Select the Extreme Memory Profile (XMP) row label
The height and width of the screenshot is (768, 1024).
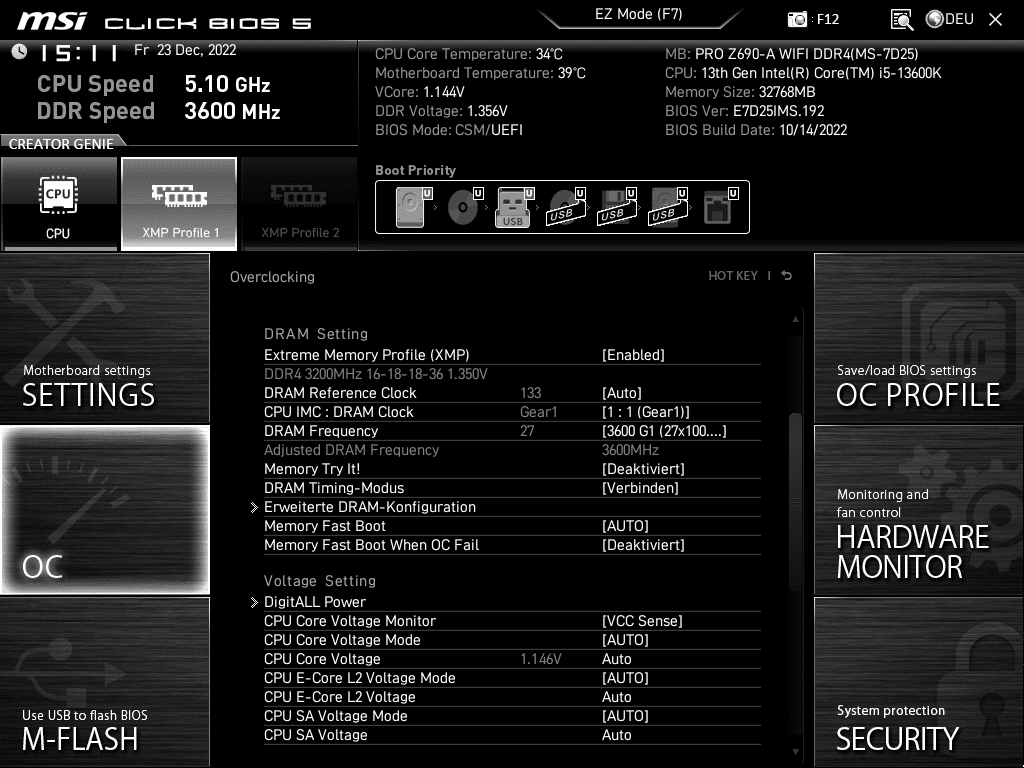click(x=366, y=355)
